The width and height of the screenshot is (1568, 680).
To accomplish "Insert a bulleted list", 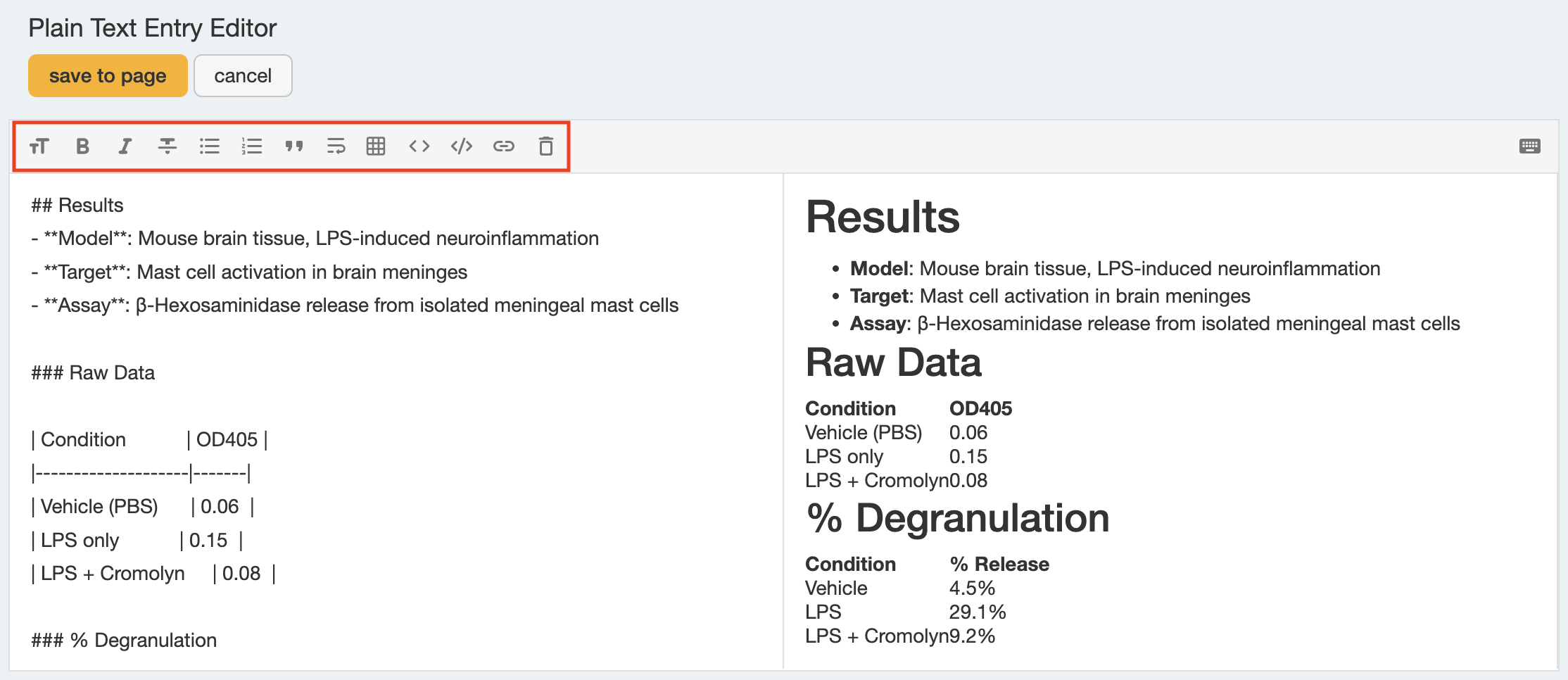I will (209, 146).
